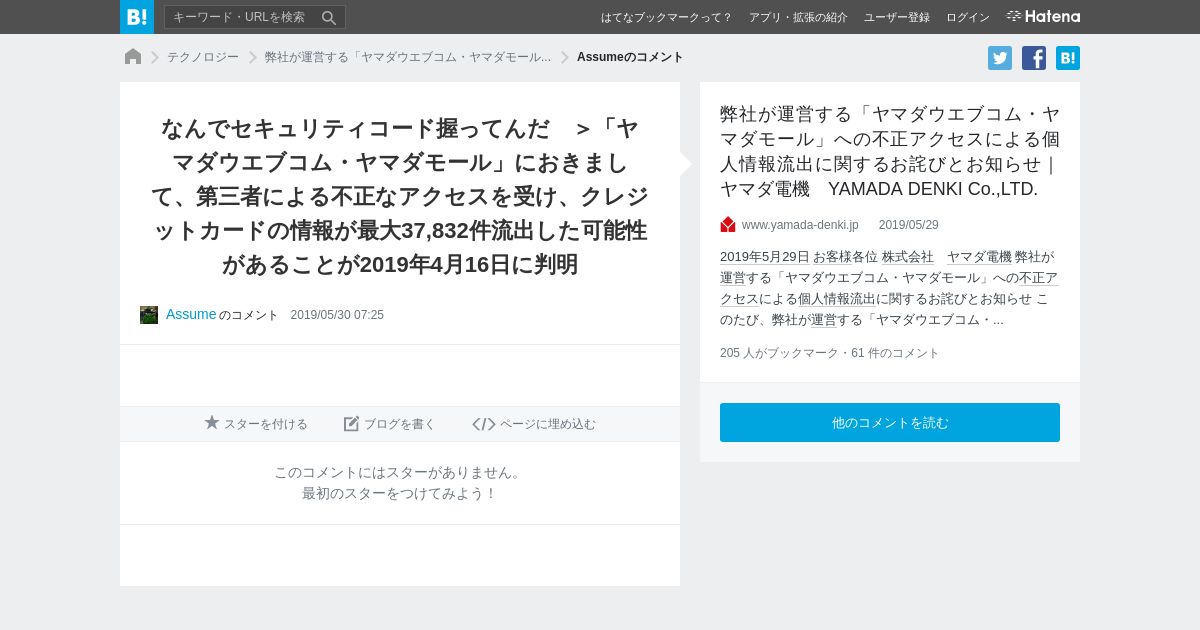1200x630 pixels.
Task: Click 最初のスターをつけてみよう！ text
Action: 400,493
